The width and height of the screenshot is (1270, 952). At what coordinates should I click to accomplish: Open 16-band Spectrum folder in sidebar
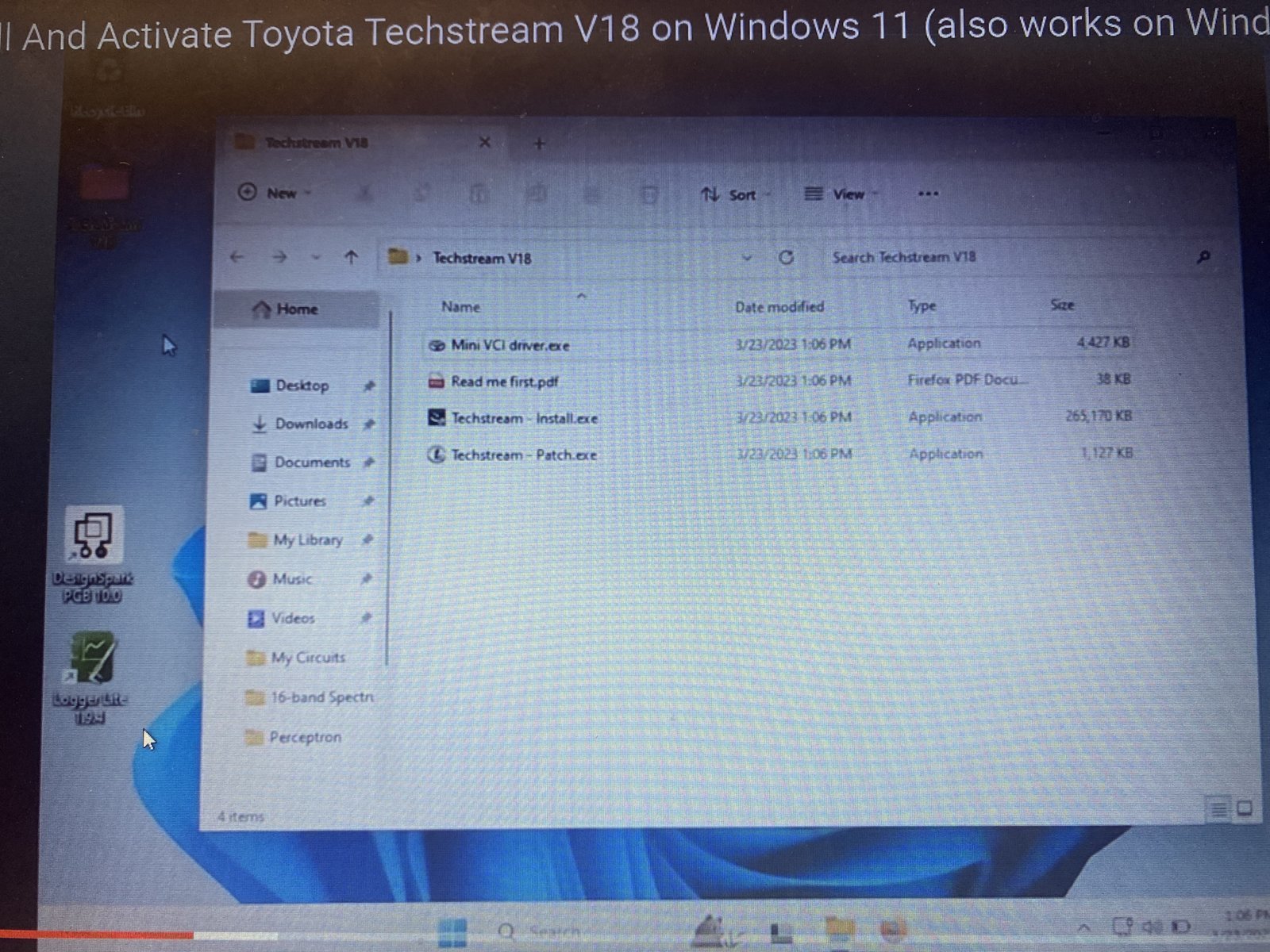tap(321, 697)
